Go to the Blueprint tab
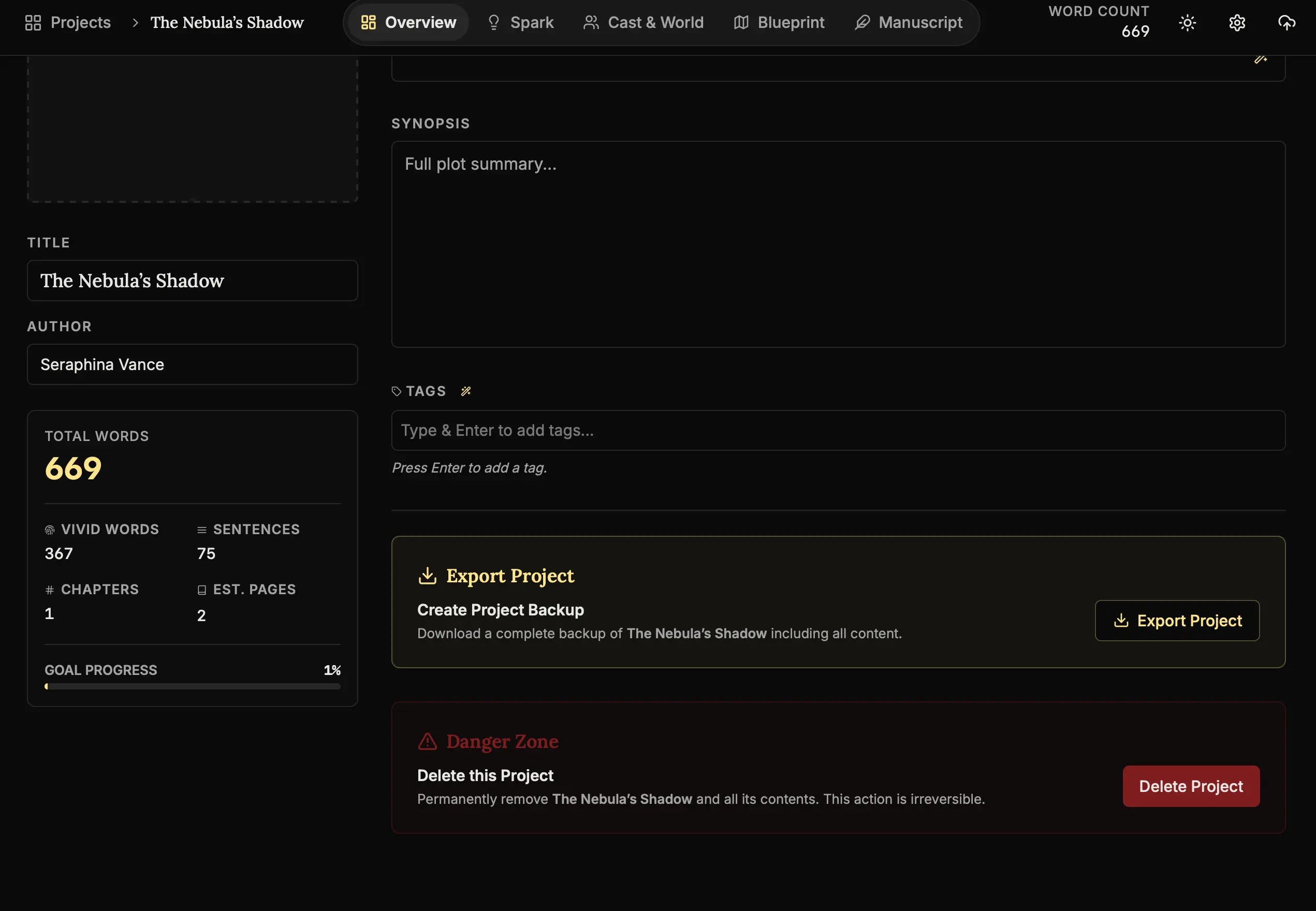Viewport: 1316px width, 911px height. (779, 23)
